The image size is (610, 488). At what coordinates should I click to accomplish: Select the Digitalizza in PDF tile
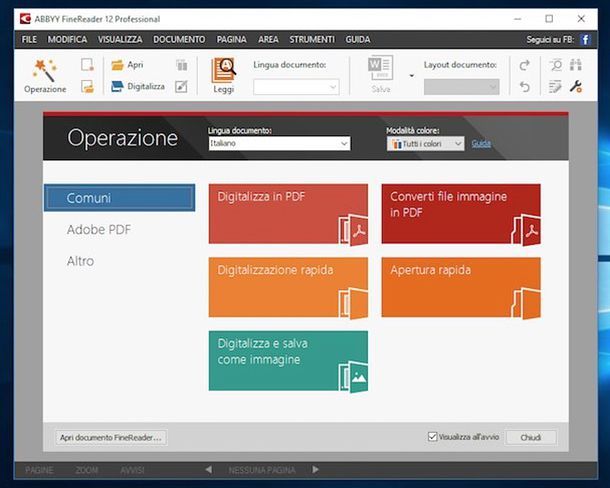pos(288,213)
